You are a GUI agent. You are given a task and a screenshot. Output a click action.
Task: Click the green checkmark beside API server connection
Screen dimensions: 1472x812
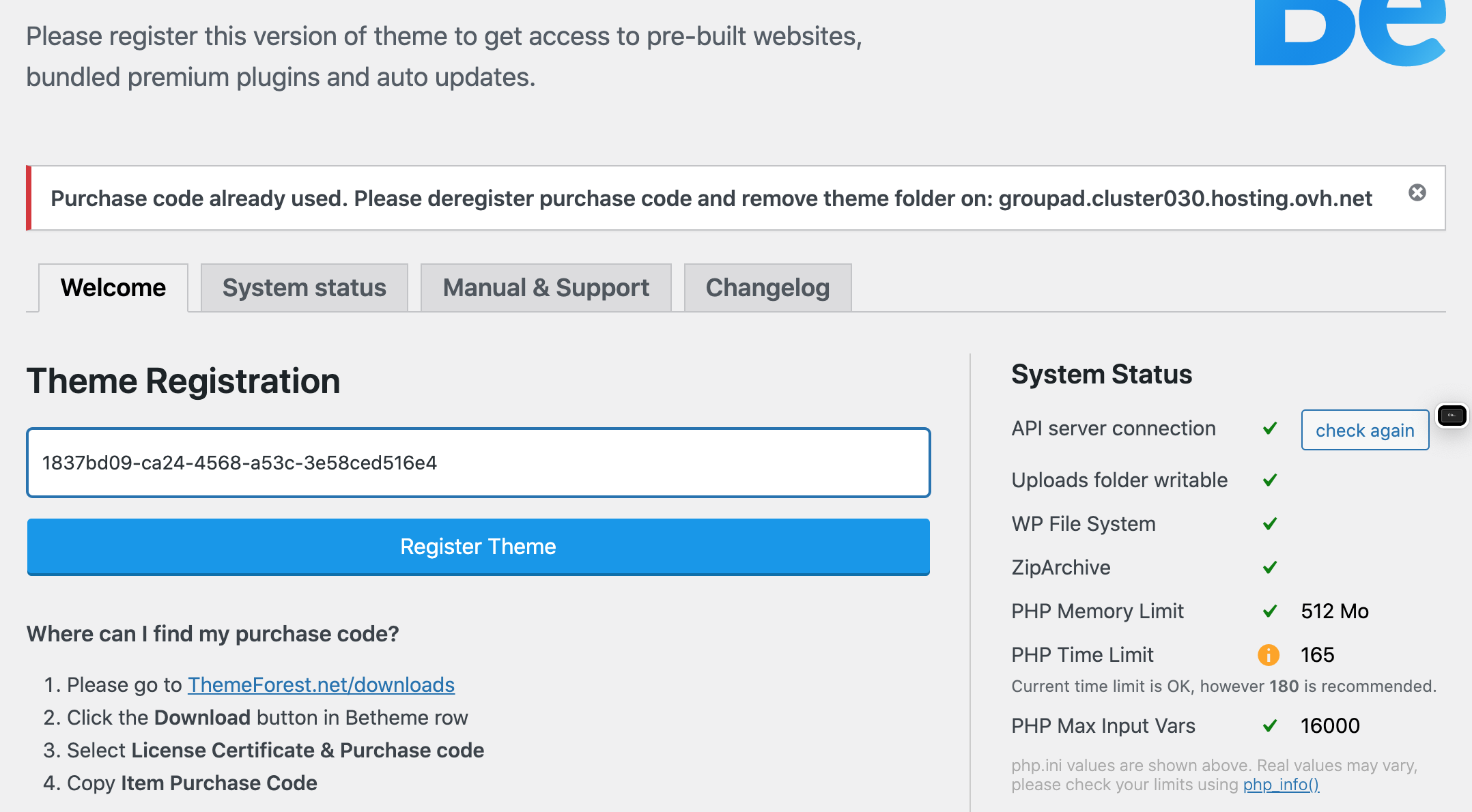click(1270, 429)
